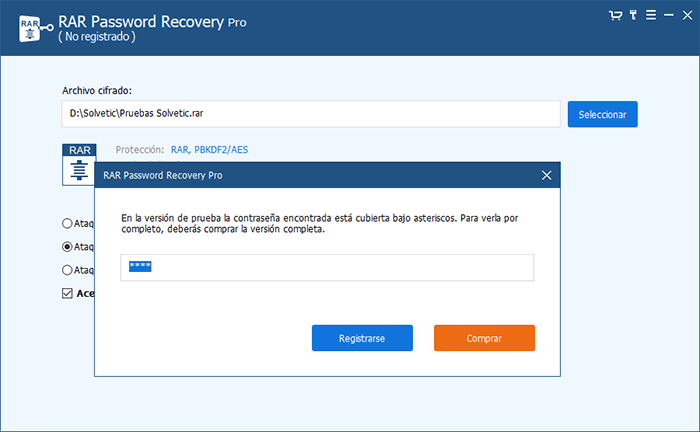Click the Registrarse button
The image size is (700, 432).
[362, 338]
